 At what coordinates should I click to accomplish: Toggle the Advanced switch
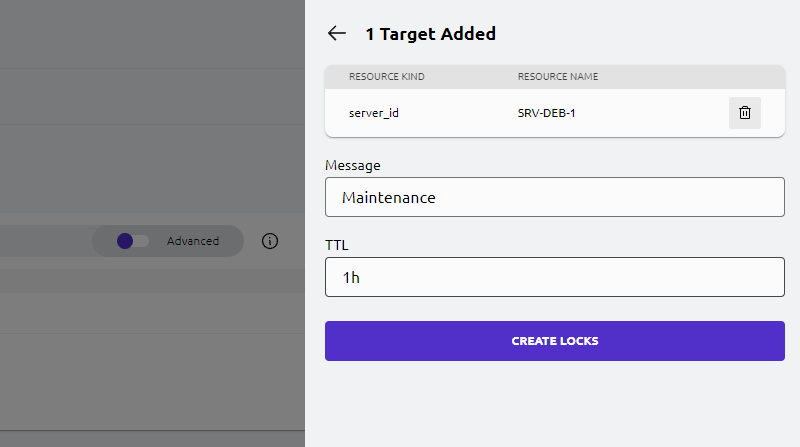tap(132, 241)
